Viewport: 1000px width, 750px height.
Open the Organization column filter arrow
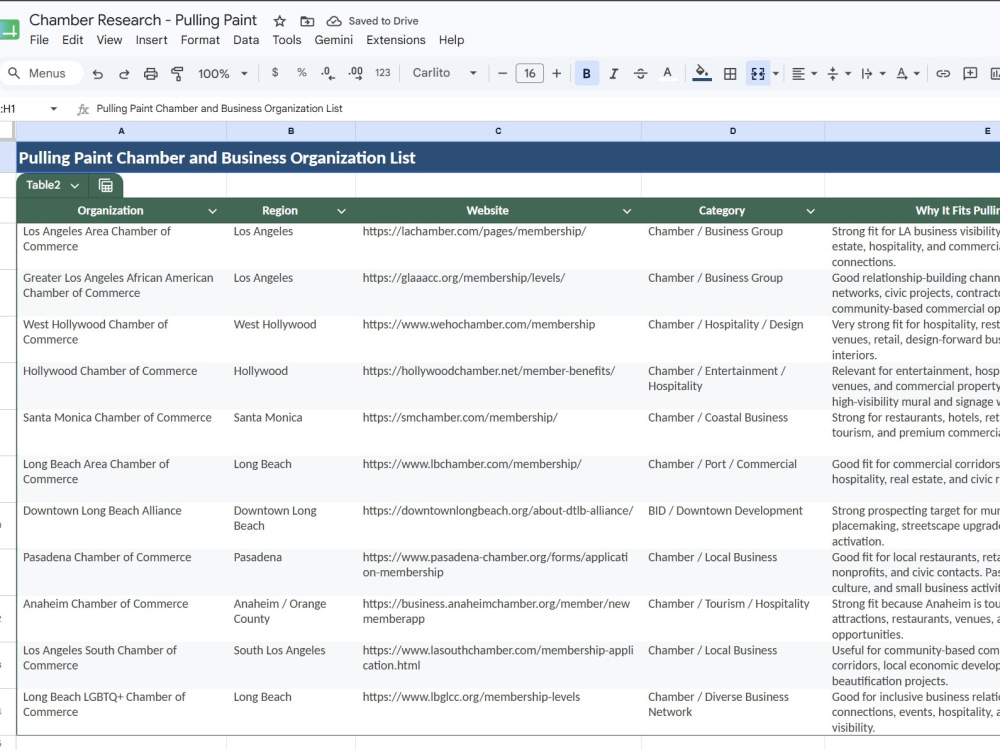212,211
